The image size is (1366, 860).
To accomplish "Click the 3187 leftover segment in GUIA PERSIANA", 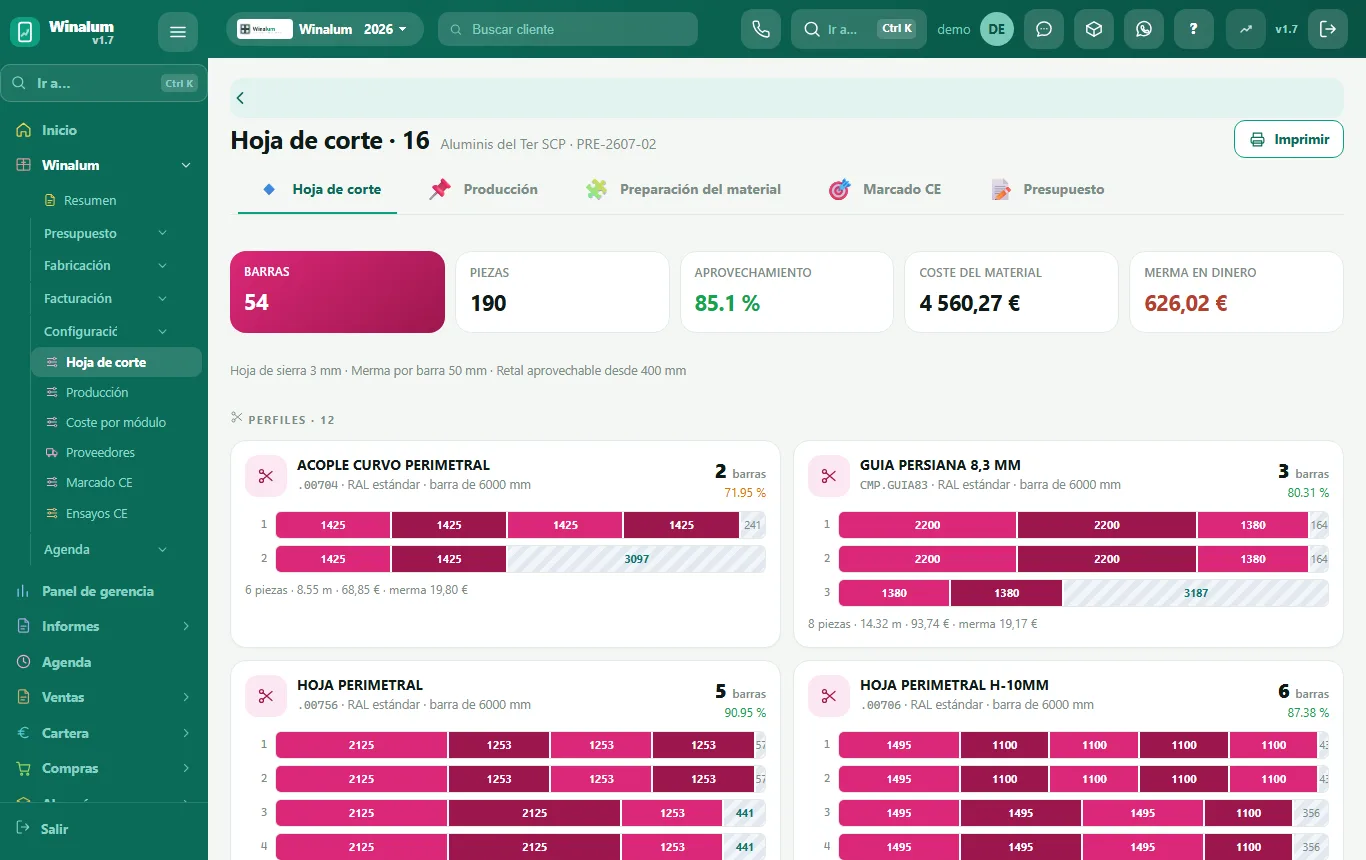I will pyautogui.click(x=1196, y=593).
